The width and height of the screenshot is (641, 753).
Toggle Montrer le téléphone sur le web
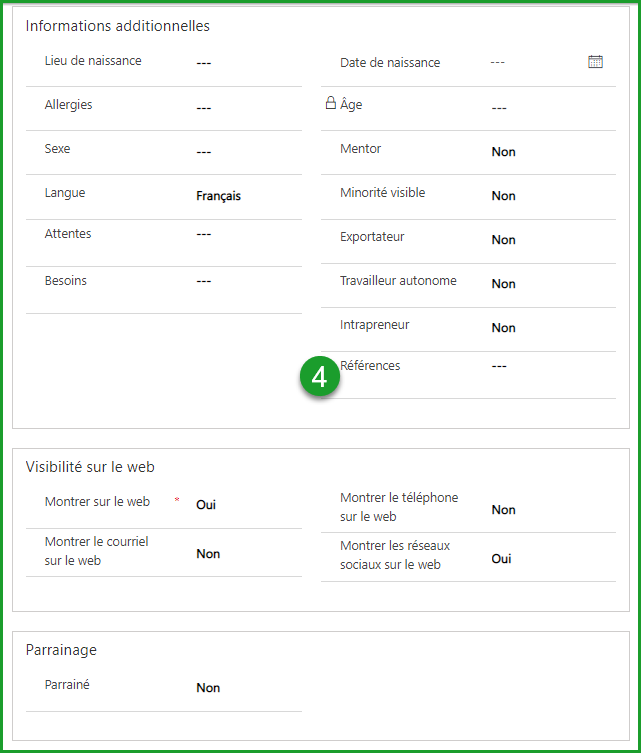(503, 510)
